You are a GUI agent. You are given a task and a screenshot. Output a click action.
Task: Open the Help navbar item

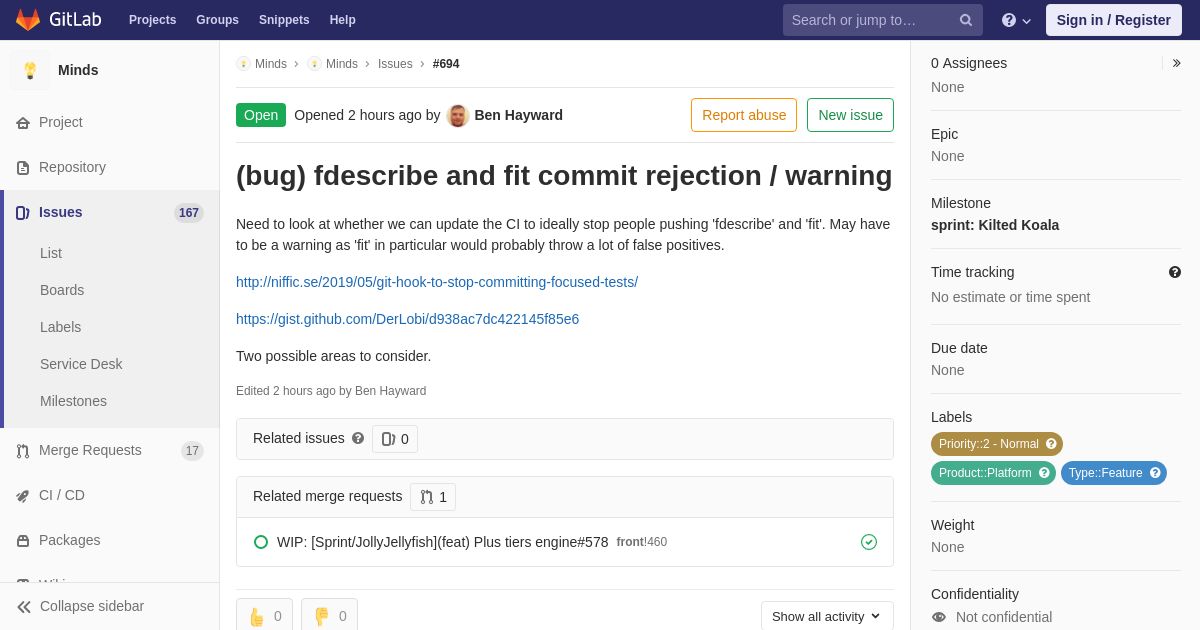click(343, 20)
